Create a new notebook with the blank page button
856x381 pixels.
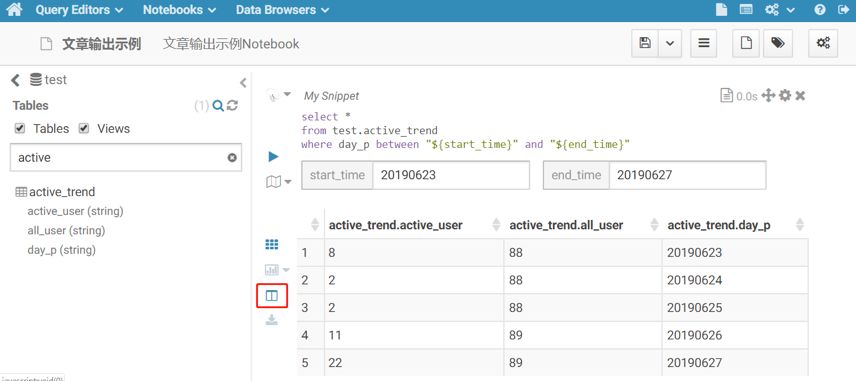point(746,43)
